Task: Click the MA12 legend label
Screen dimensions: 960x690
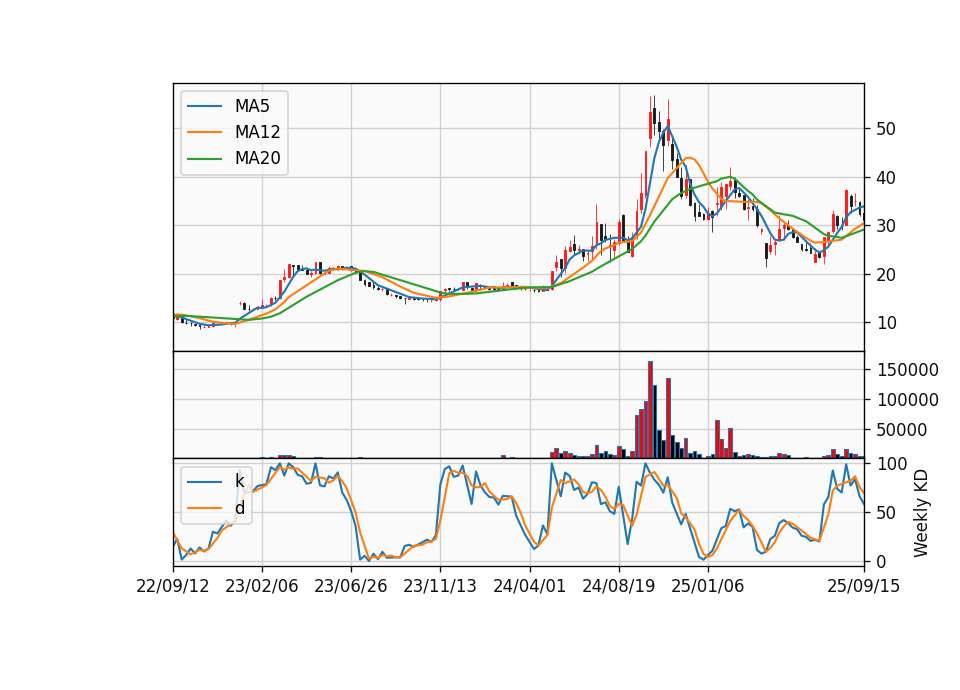Action: pyautogui.click(x=257, y=132)
